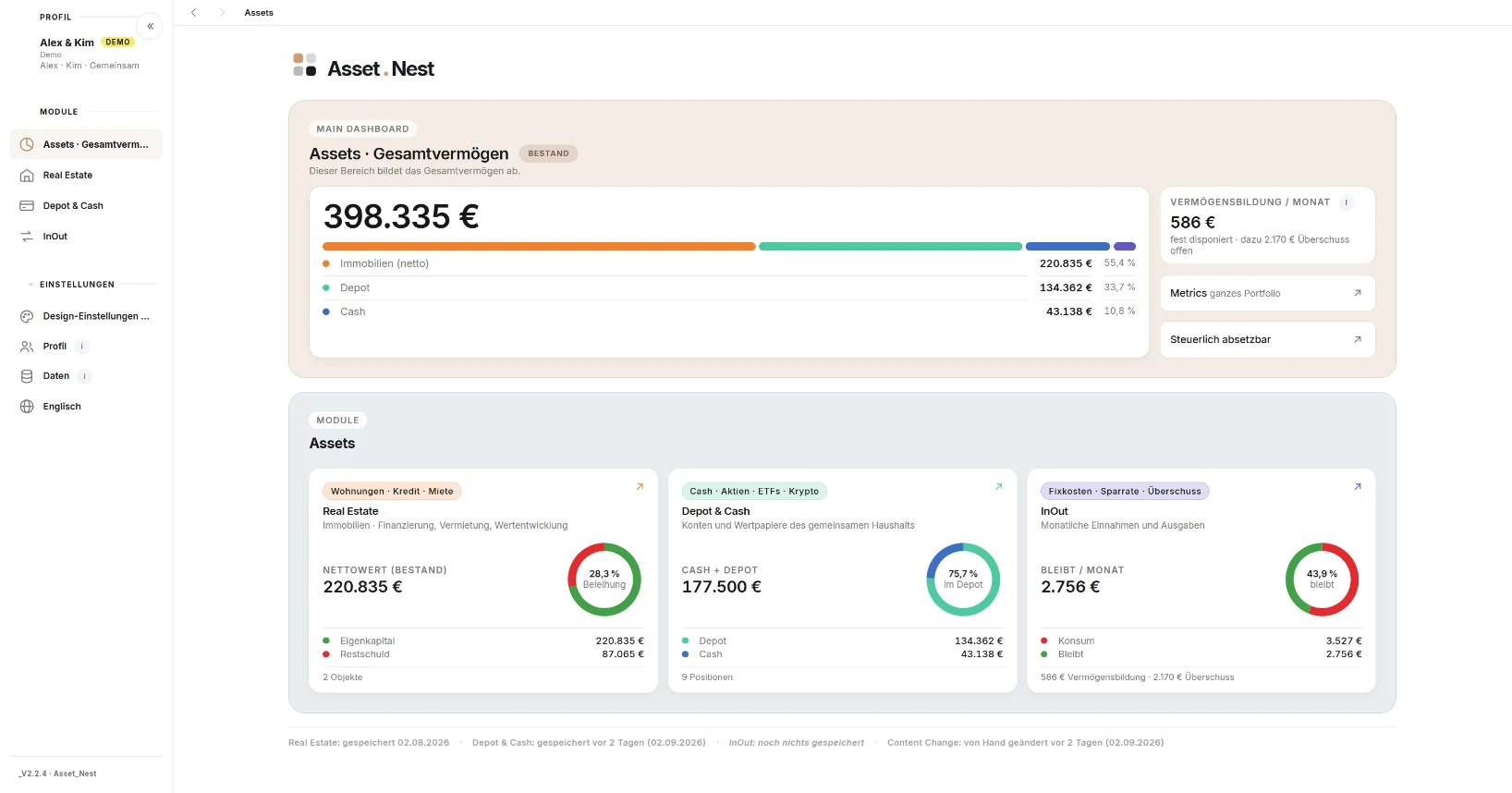This screenshot has width=1512, height=793.
Task: Click the Depot & Cash card icon in sidebar
Action: (x=27, y=206)
